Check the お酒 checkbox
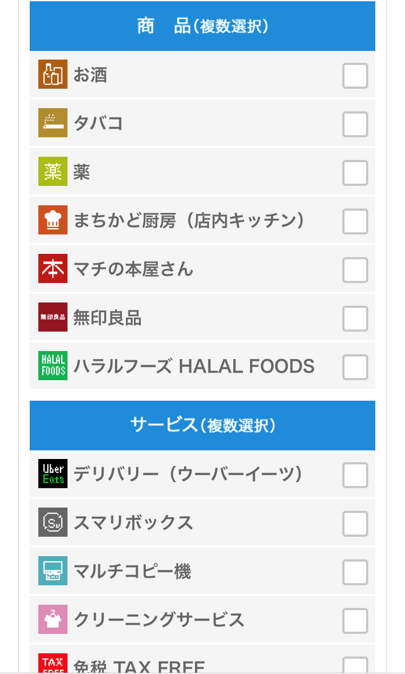The width and height of the screenshot is (405, 674). [355, 76]
